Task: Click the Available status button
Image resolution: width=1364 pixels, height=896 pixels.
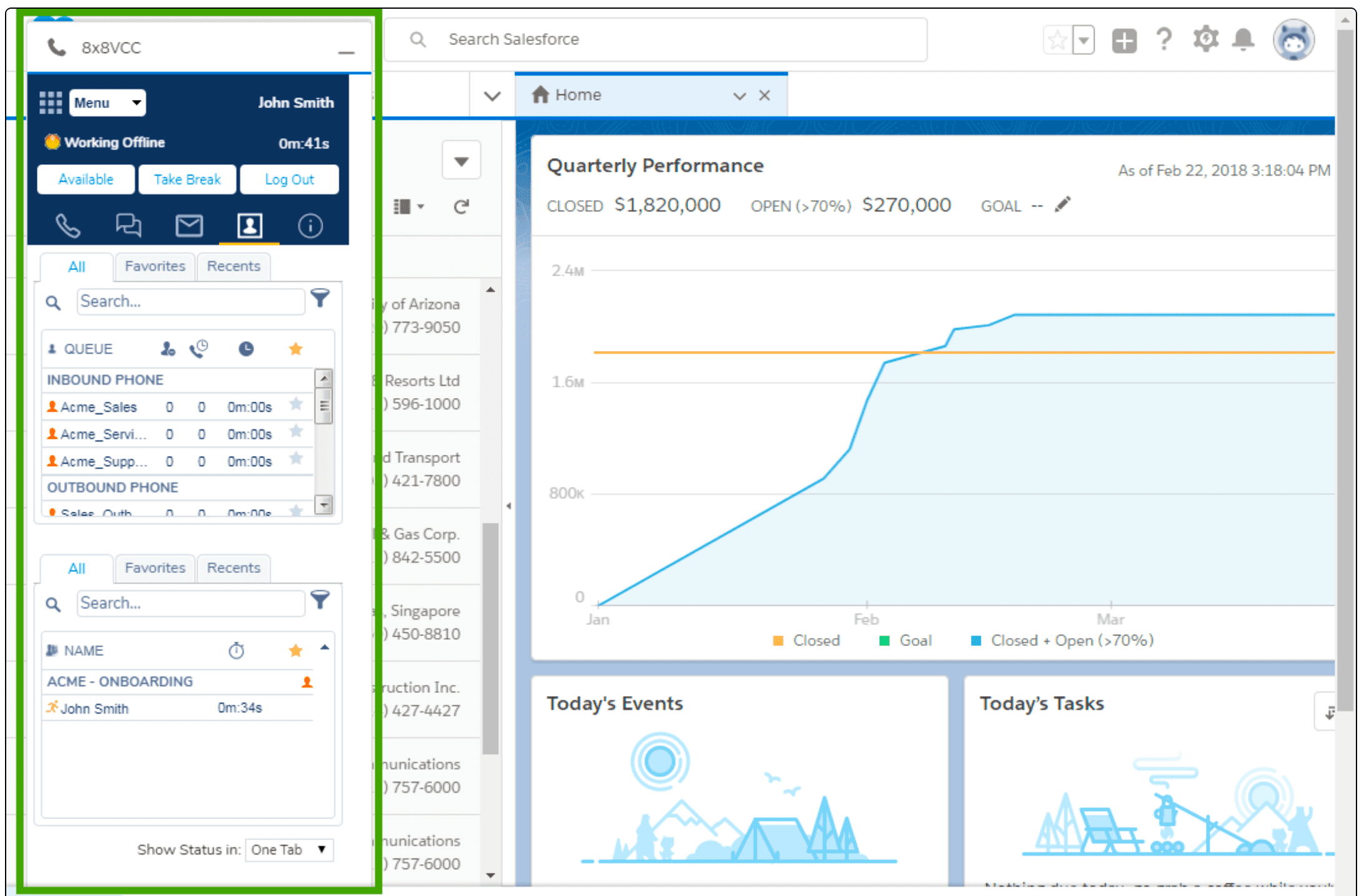Action: click(x=86, y=179)
